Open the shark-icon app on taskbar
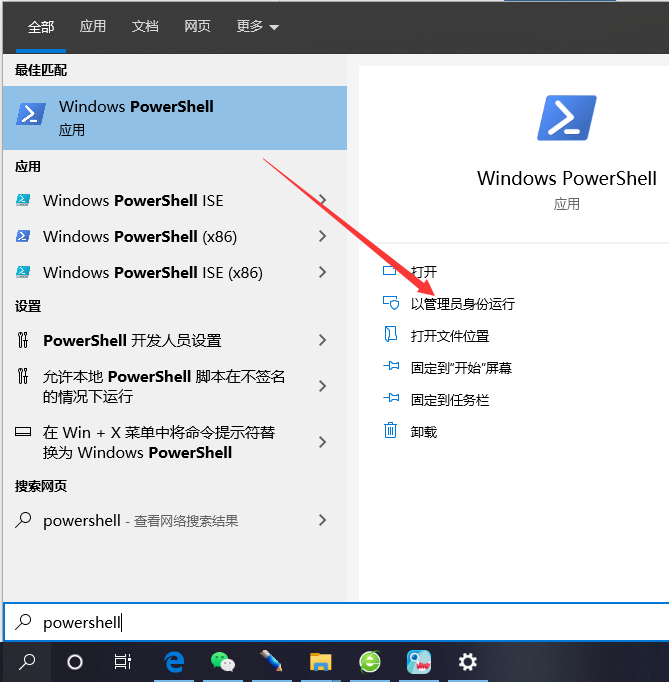Viewport: 669px width, 682px height. [419, 662]
